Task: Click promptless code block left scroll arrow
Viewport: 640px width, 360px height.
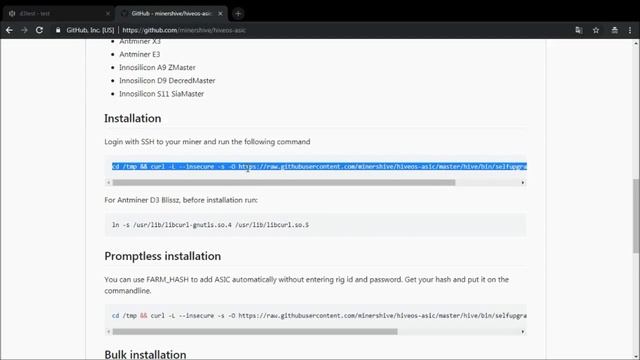Action: pos(108,331)
